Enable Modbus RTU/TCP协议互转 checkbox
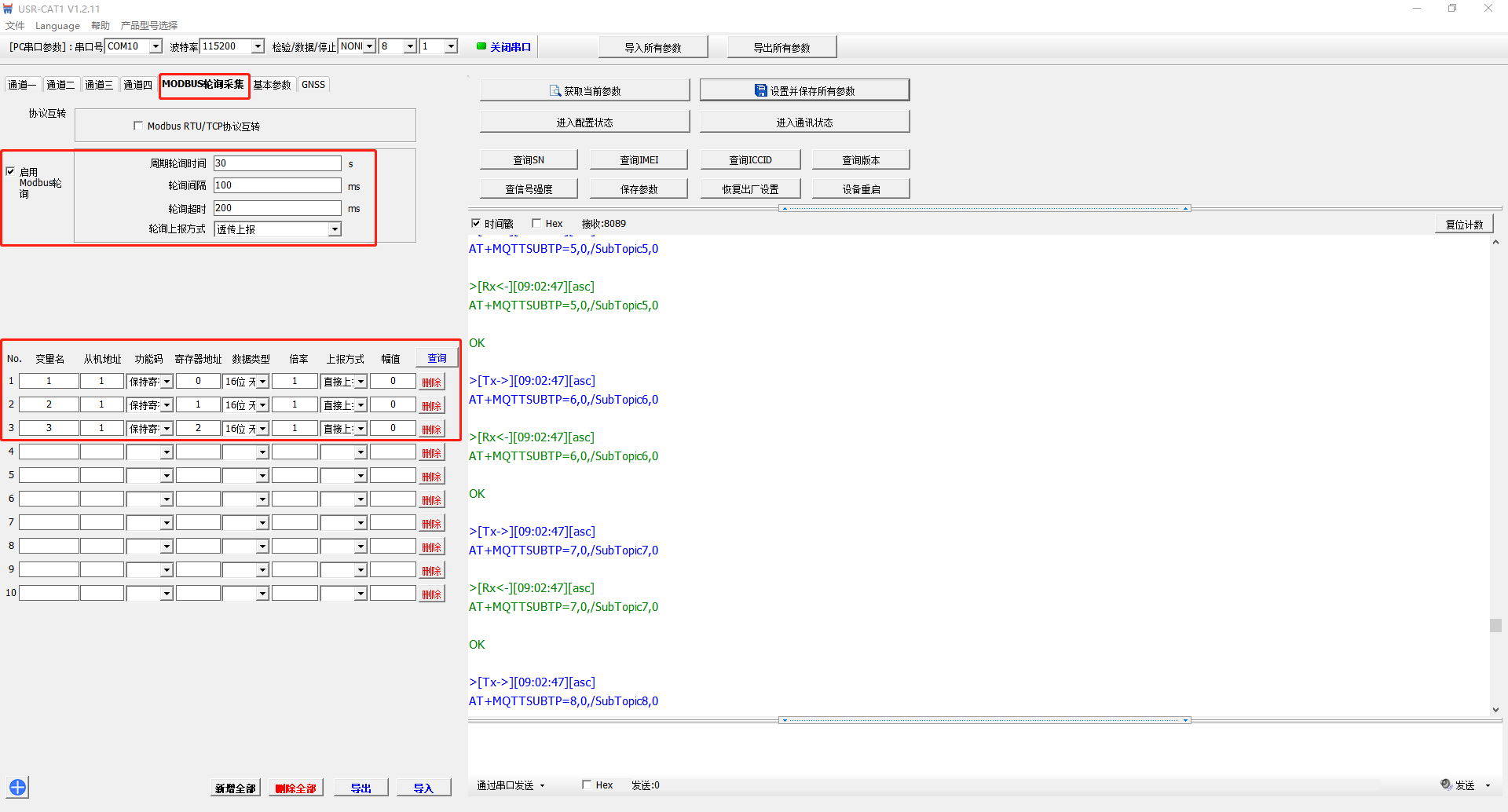Viewport: 1508px width, 812px height. point(138,126)
